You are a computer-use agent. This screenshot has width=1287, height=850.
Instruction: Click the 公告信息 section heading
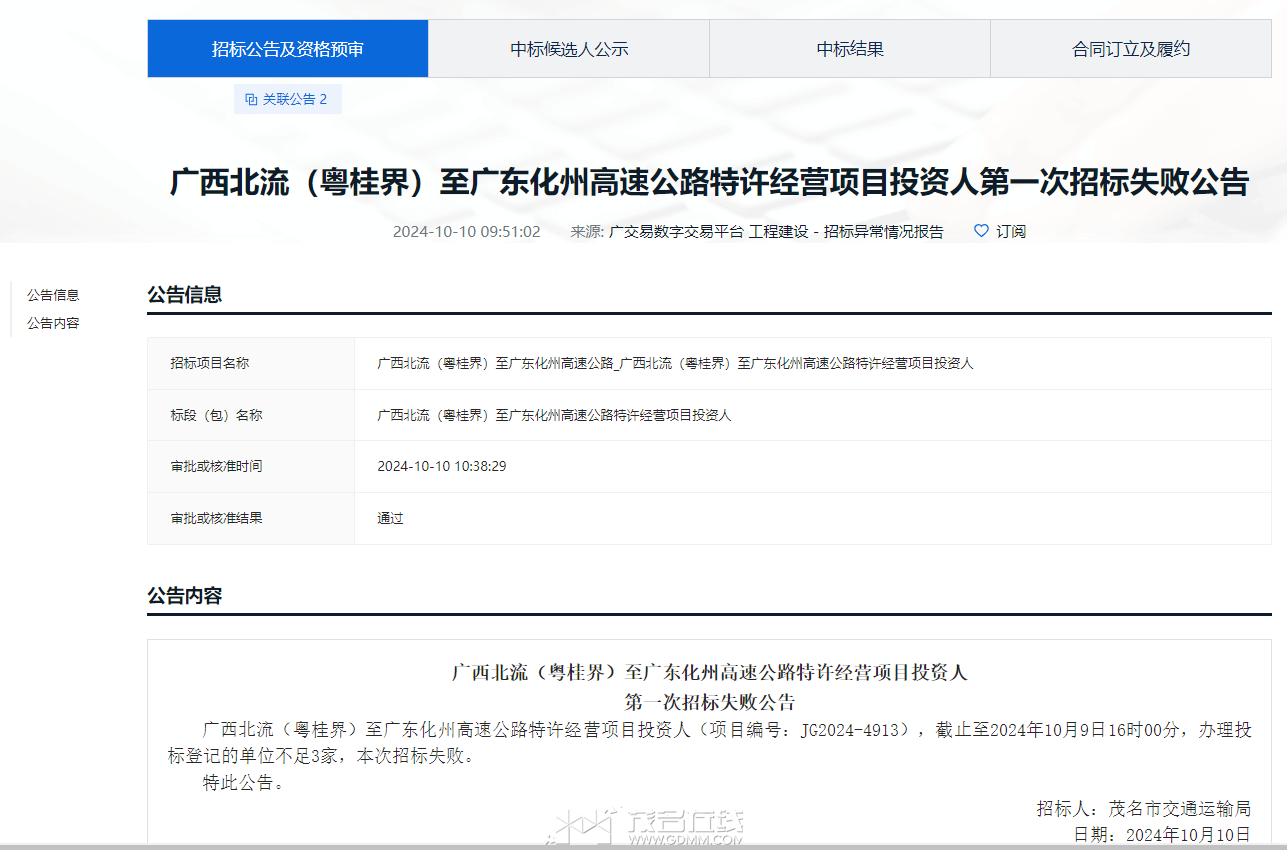[185, 294]
